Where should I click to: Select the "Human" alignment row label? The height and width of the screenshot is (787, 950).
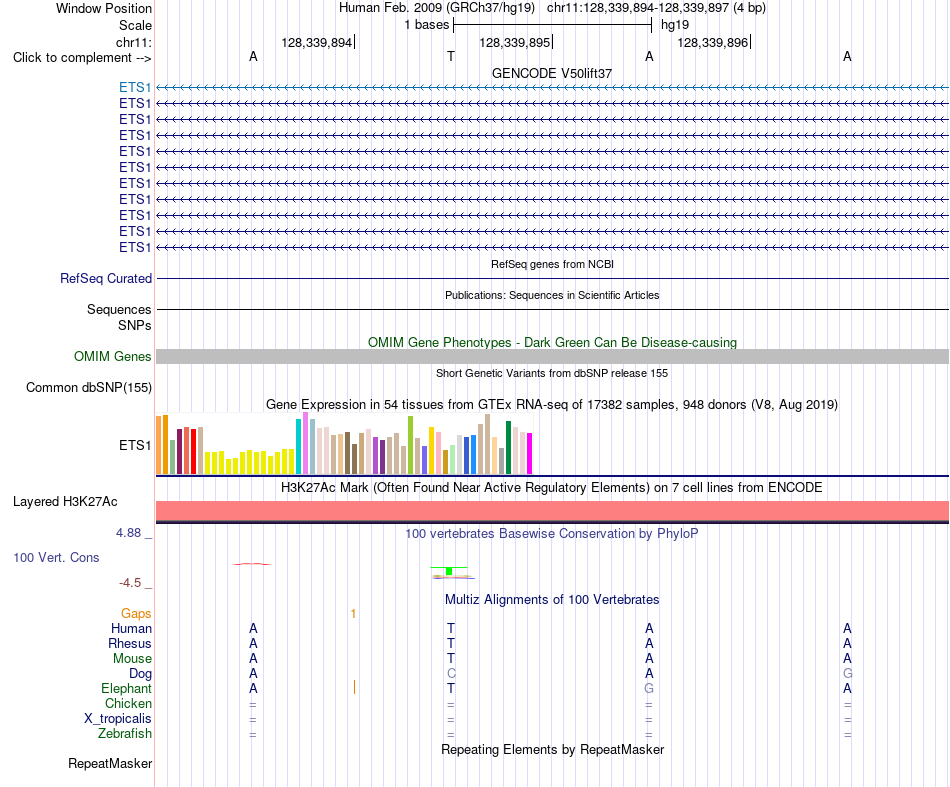point(131,629)
